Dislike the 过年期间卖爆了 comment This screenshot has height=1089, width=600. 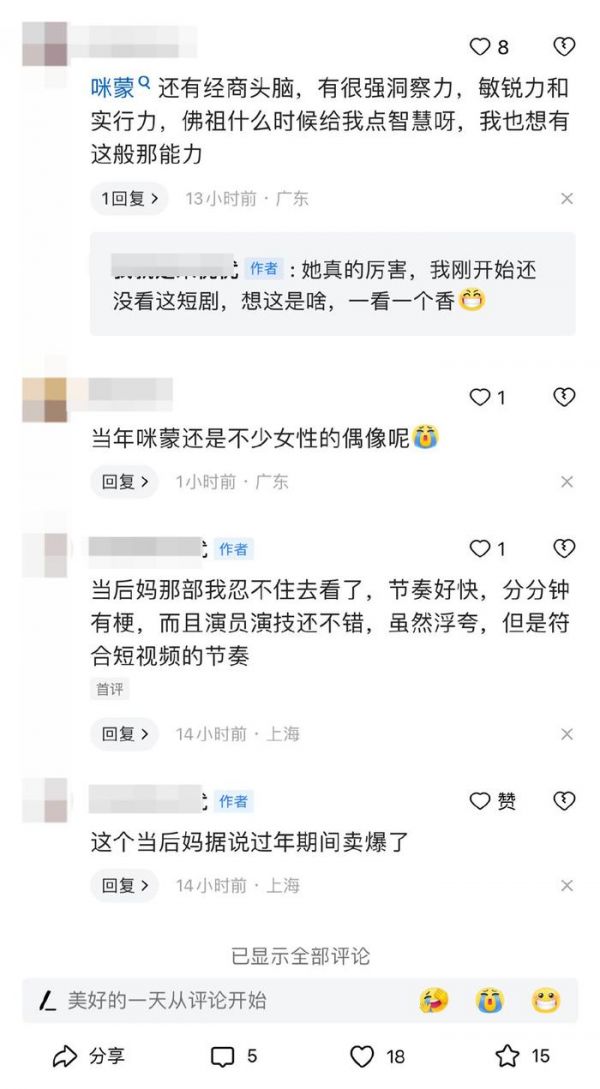click(564, 801)
